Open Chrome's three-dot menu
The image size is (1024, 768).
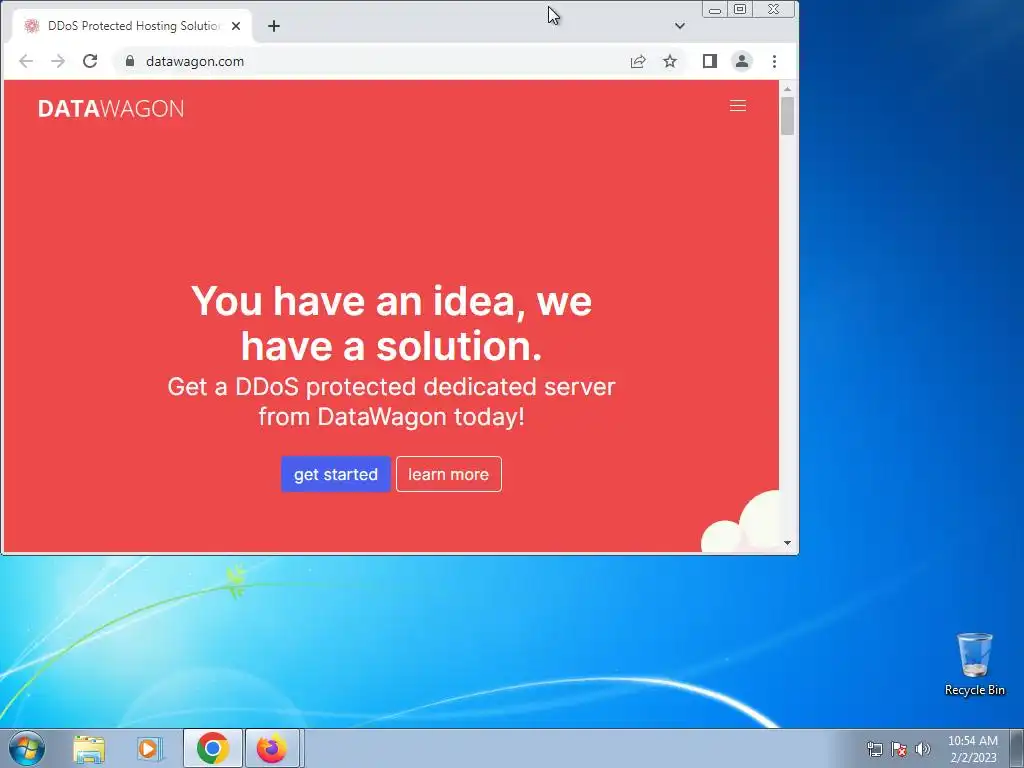click(775, 61)
